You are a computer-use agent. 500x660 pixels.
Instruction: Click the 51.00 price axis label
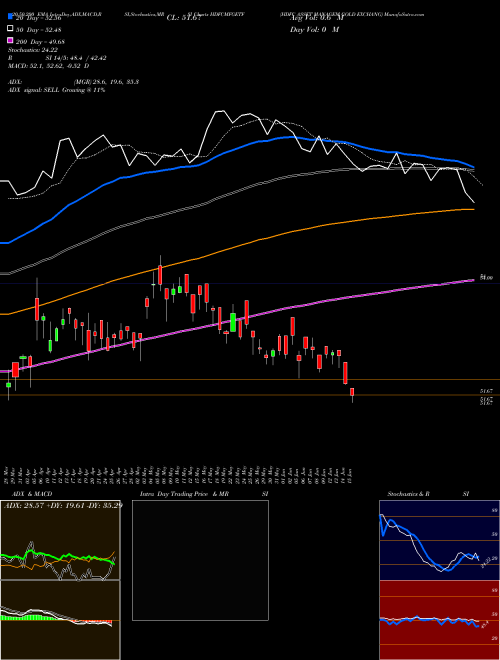coord(487,277)
